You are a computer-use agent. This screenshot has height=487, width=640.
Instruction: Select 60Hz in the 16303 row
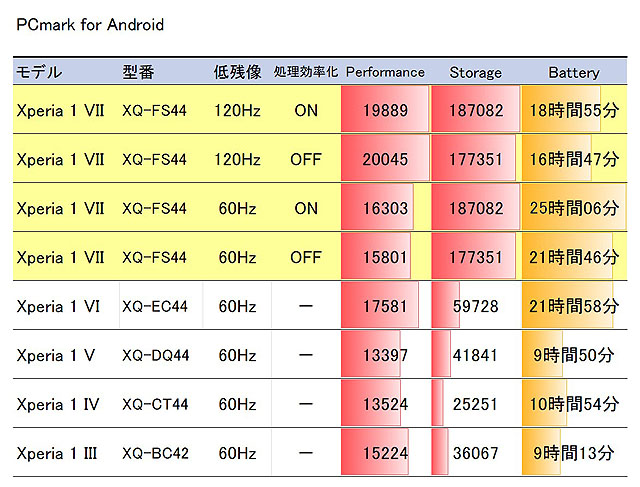point(237,208)
